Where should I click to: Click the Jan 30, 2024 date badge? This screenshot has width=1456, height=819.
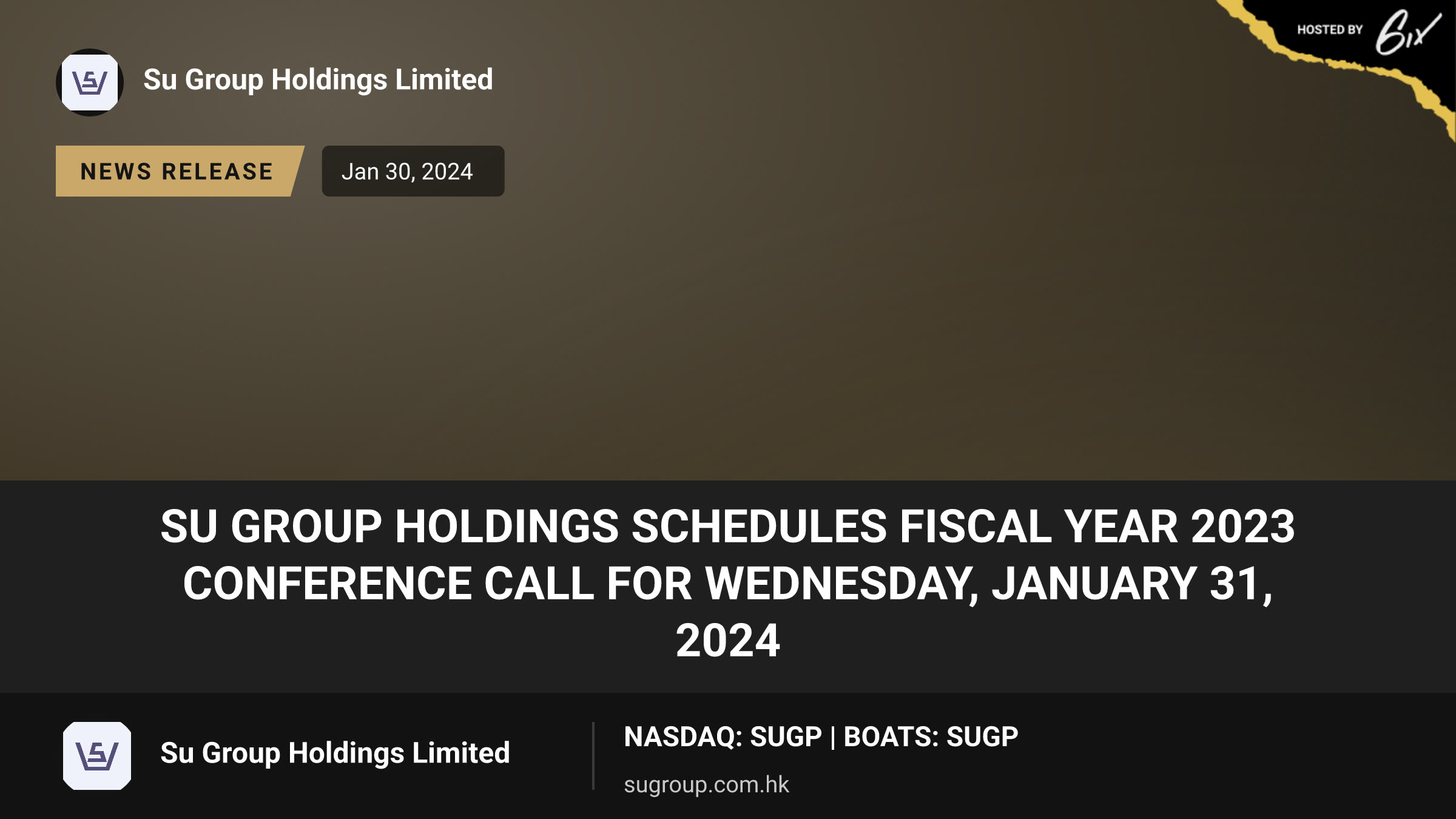coord(413,171)
